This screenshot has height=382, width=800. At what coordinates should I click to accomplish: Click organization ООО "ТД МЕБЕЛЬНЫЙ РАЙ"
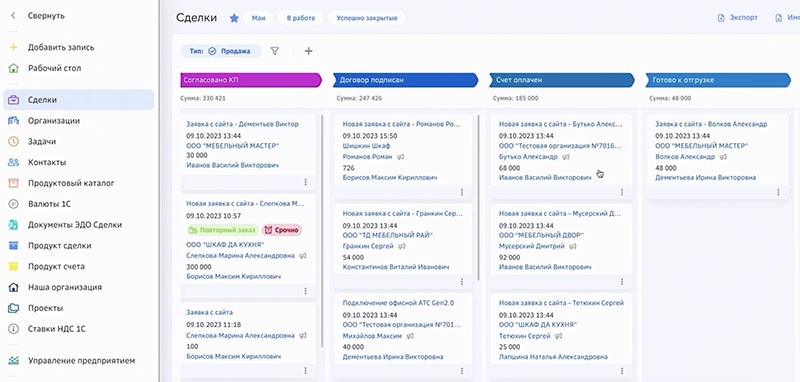[388, 235]
